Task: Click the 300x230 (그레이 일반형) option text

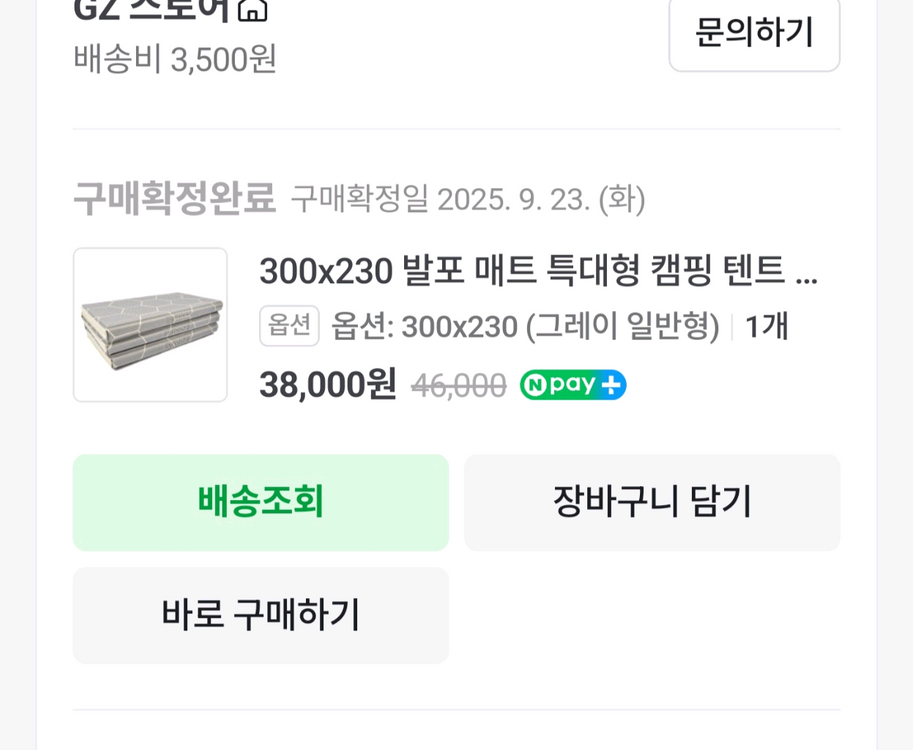Action: [x=525, y=326]
